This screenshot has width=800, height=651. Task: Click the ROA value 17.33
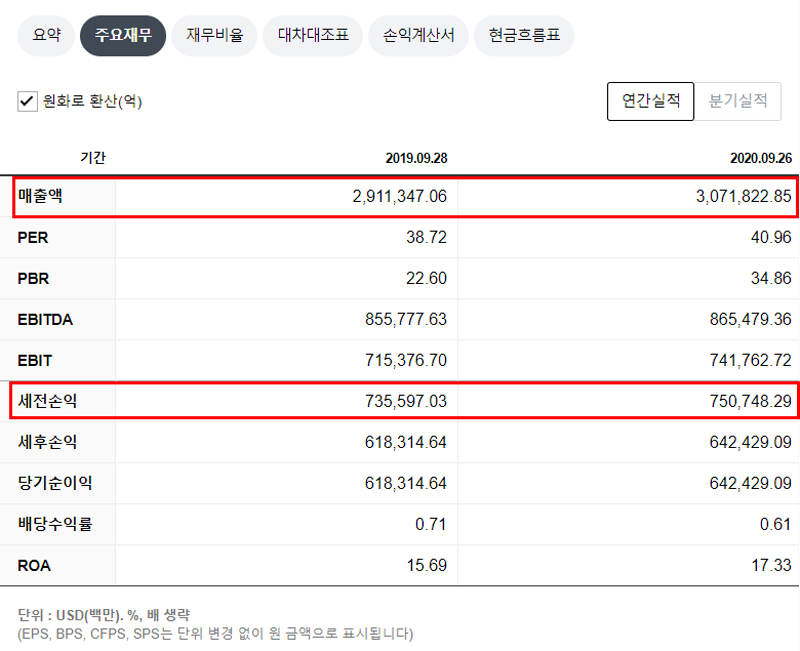[771, 565]
